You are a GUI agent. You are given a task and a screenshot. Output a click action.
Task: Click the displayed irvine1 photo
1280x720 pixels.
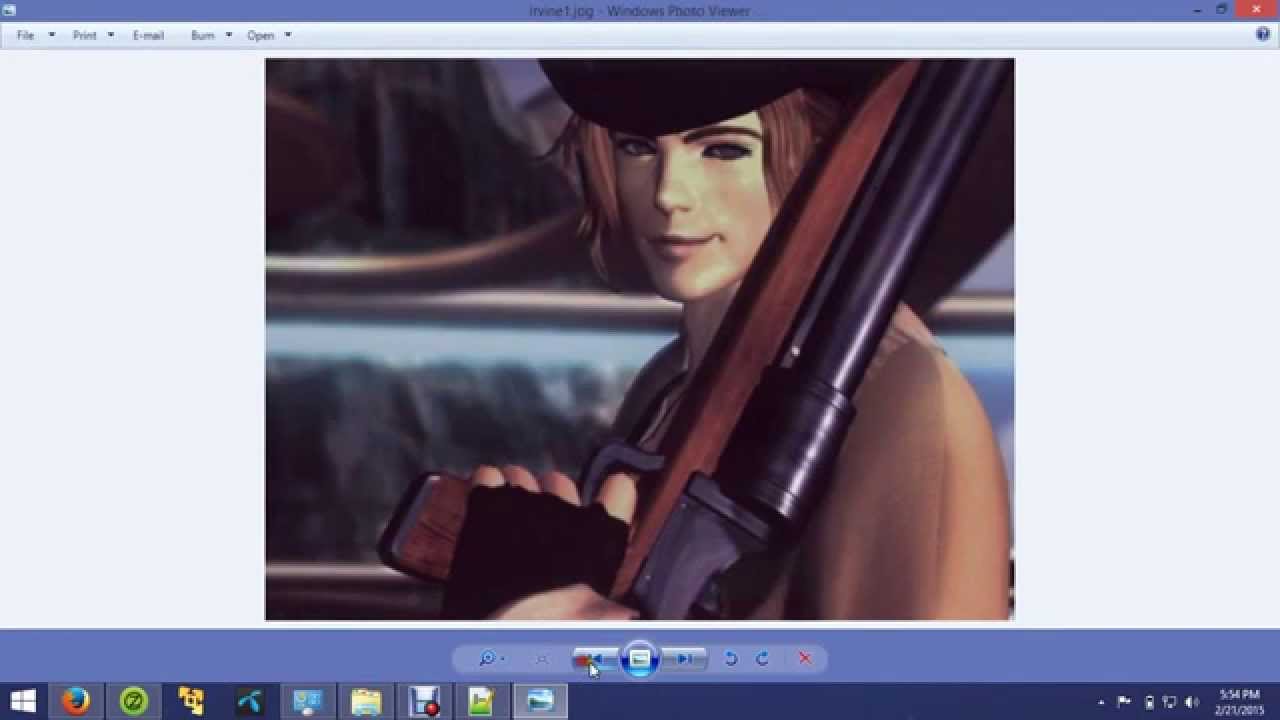640,339
